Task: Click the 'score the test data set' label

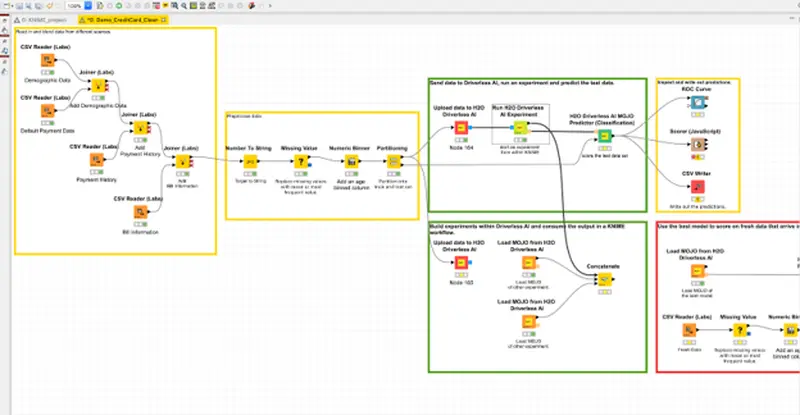Action: click(x=605, y=156)
